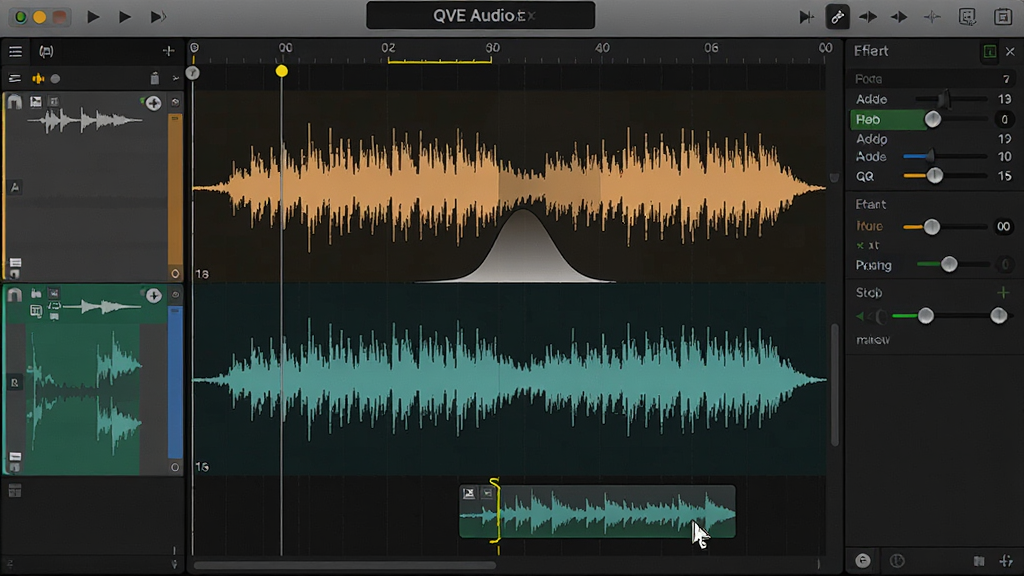Delete track using trash icon
This screenshot has width=1024, height=576.
(155, 78)
